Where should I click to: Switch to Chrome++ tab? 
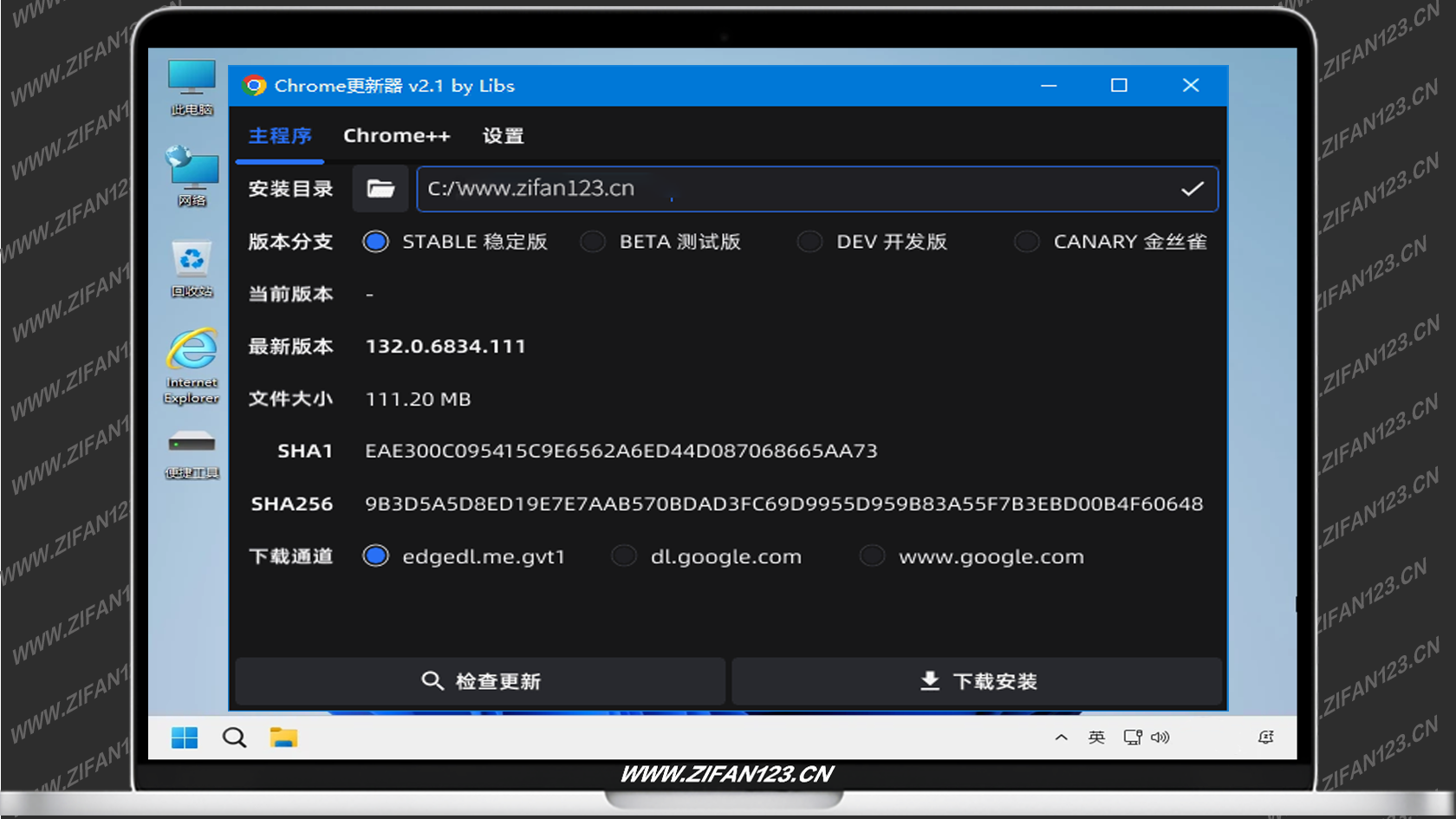click(x=397, y=136)
